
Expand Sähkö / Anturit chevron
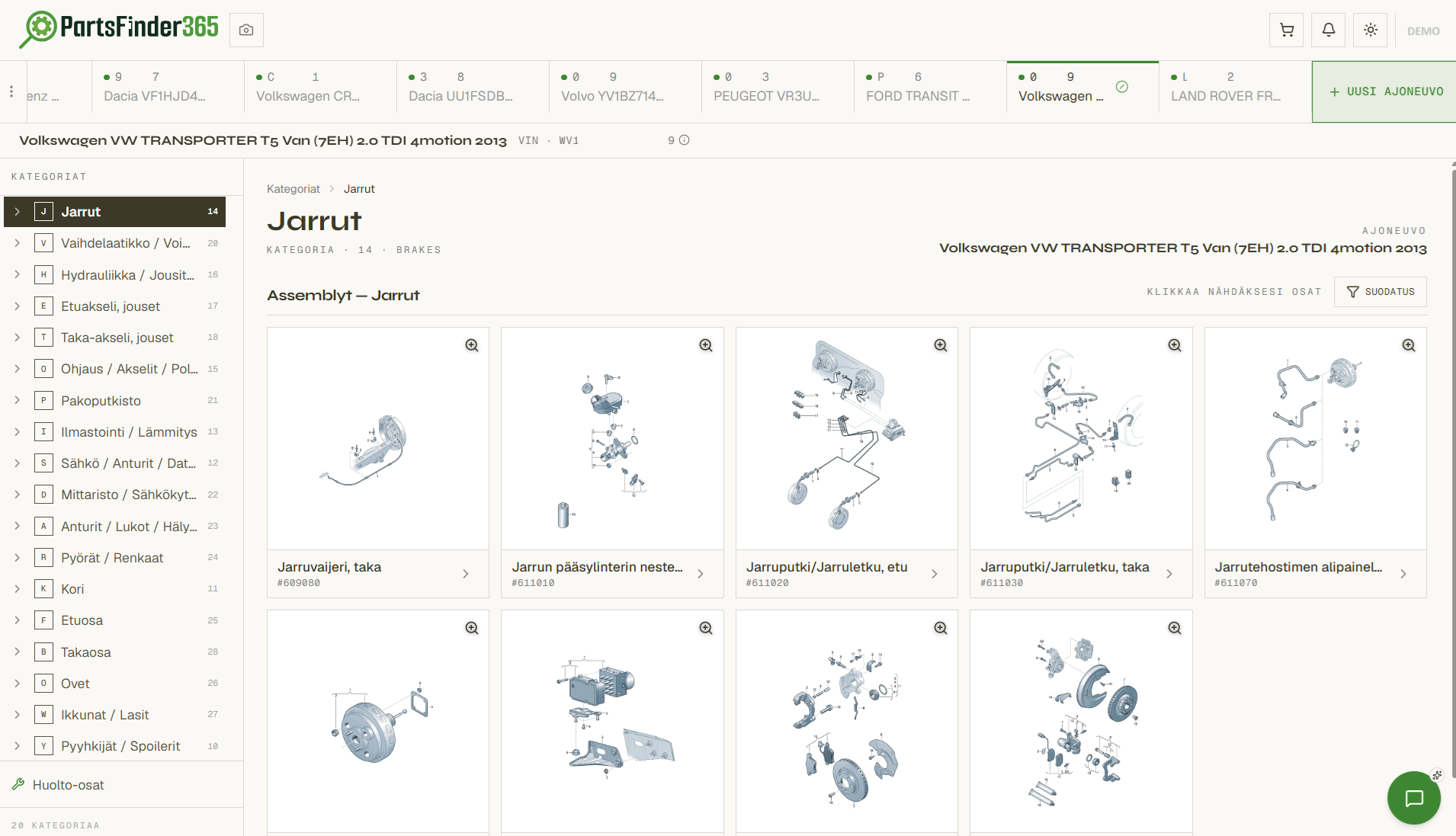click(17, 463)
